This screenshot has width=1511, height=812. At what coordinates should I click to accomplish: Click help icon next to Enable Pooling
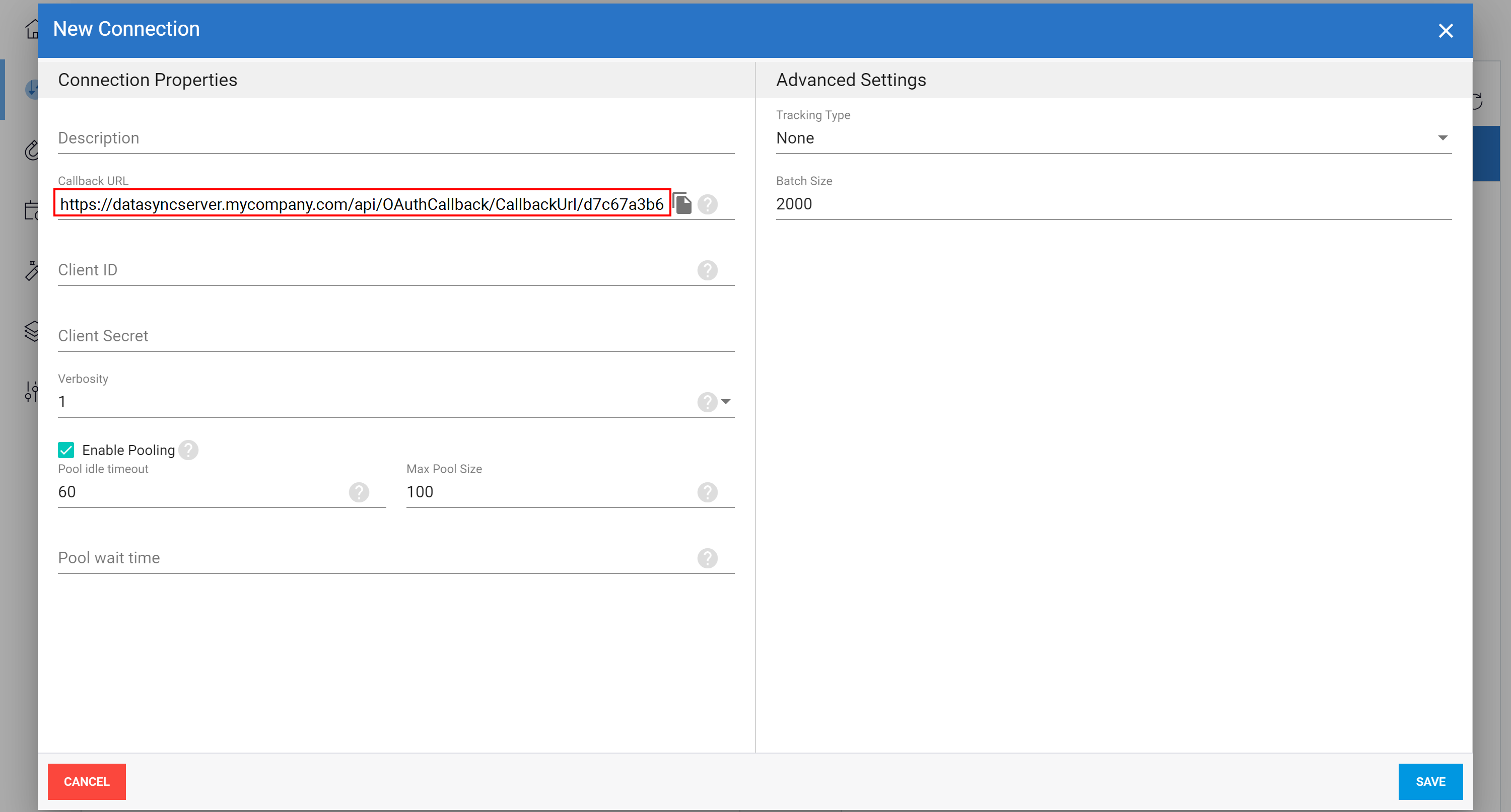point(188,450)
